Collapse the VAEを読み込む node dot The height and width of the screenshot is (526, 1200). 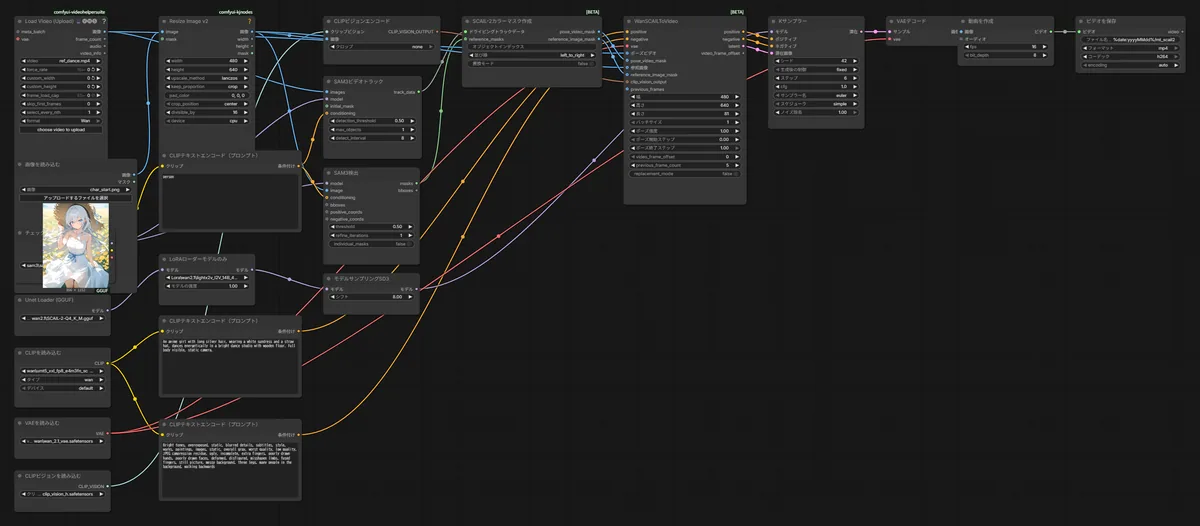pos(20,423)
